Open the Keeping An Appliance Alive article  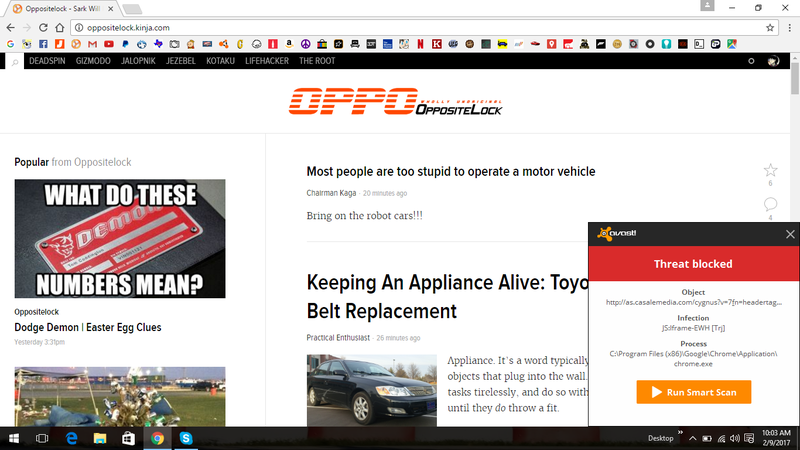(447, 296)
